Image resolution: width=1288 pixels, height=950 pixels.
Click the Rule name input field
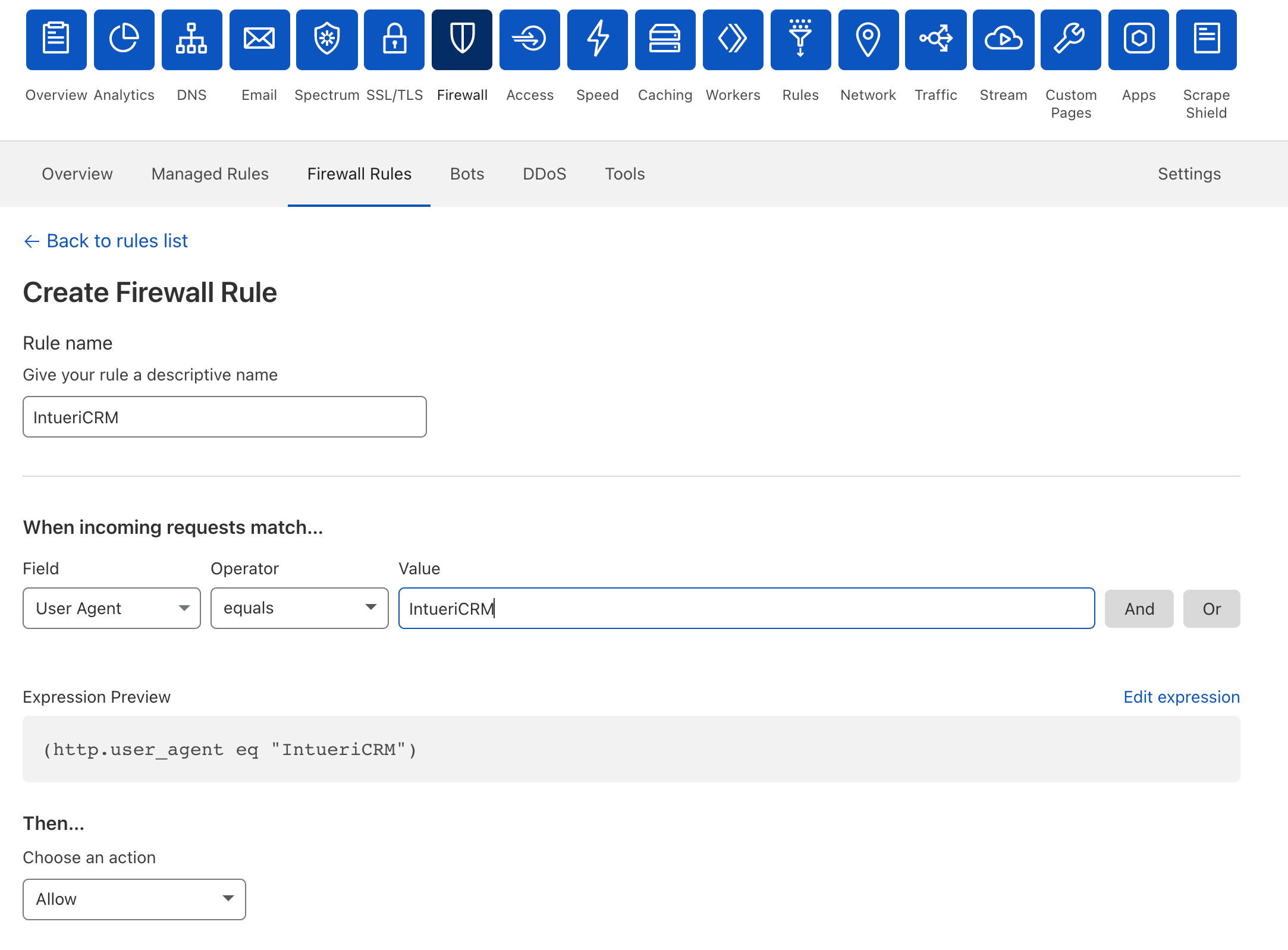225,417
